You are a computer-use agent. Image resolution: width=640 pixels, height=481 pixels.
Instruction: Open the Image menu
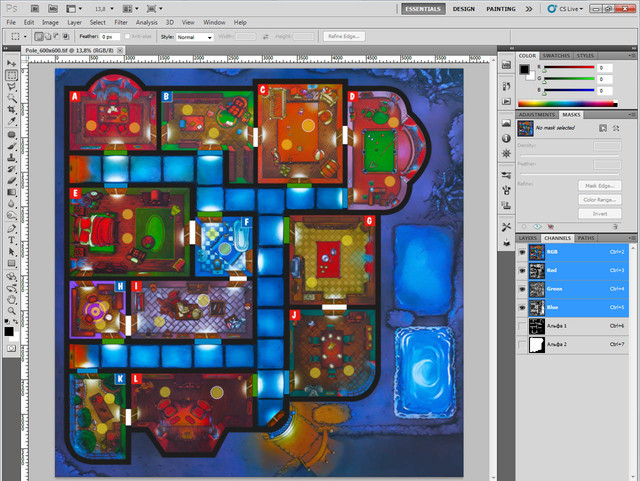click(50, 22)
